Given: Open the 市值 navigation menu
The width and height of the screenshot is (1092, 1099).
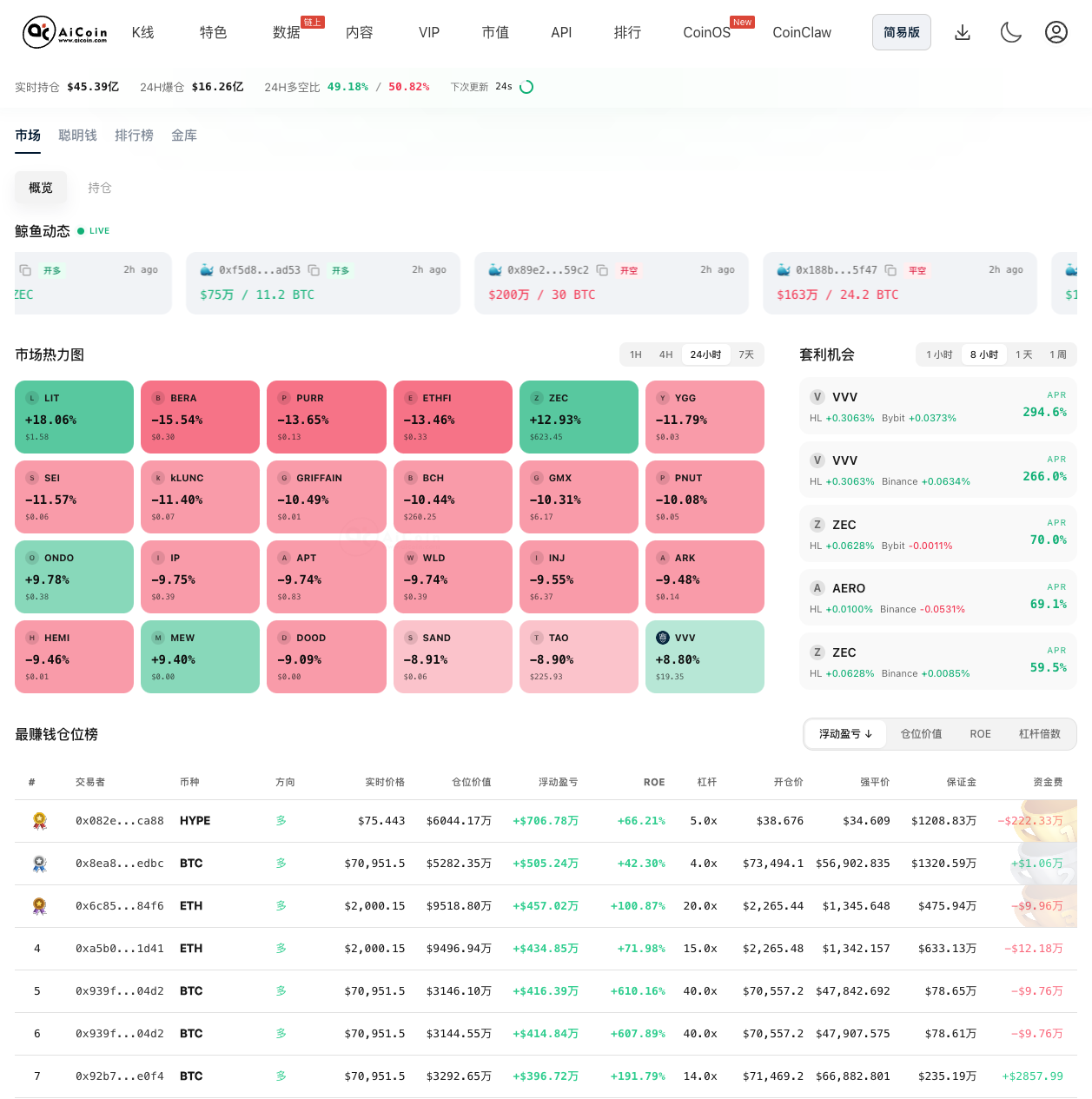Looking at the screenshot, I should point(495,32).
